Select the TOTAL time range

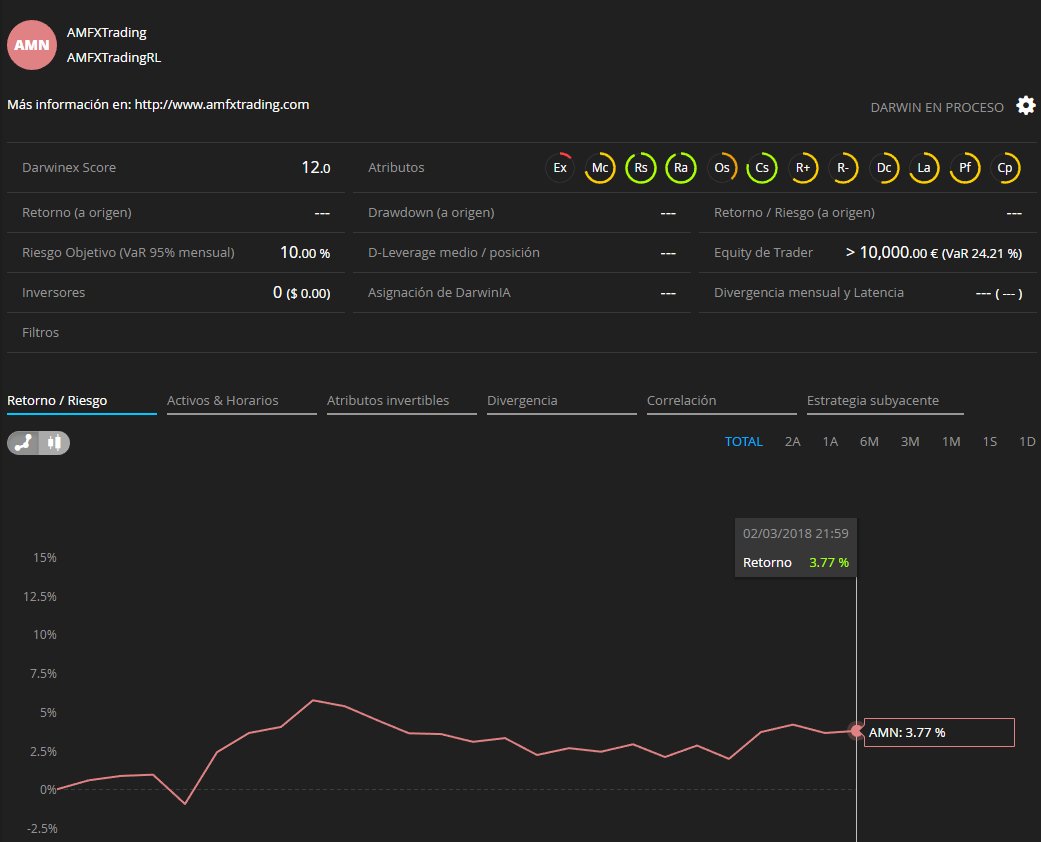[x=744, y=442]
